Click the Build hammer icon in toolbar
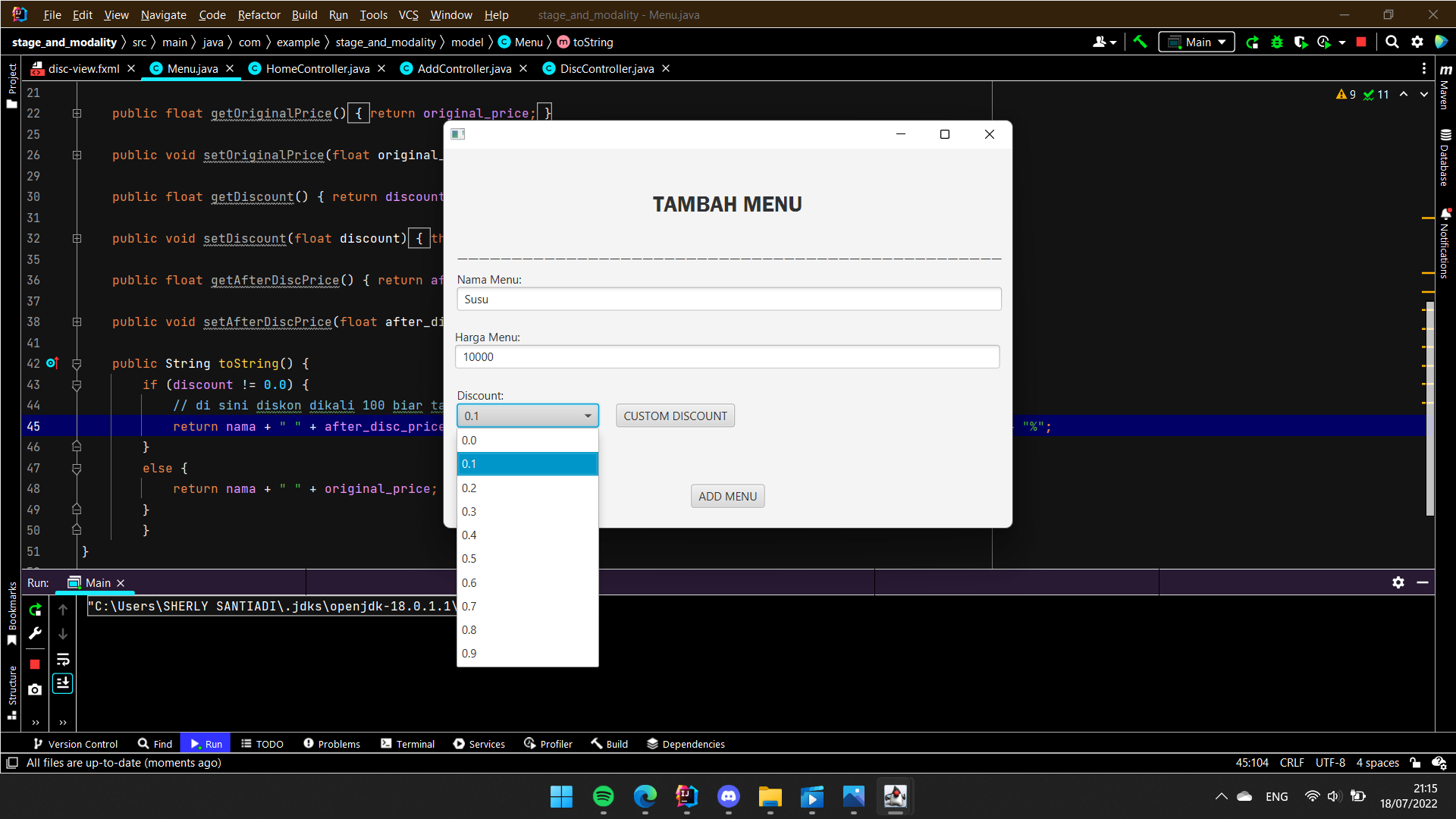This screenshot has height=819, width=1456. (x=1141, y=42)
